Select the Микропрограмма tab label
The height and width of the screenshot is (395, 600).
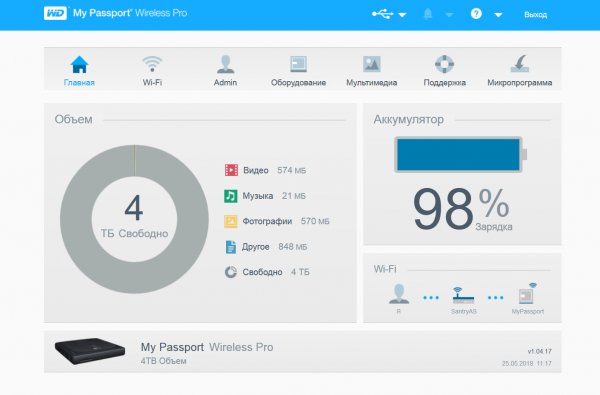(x=520, y=83)
